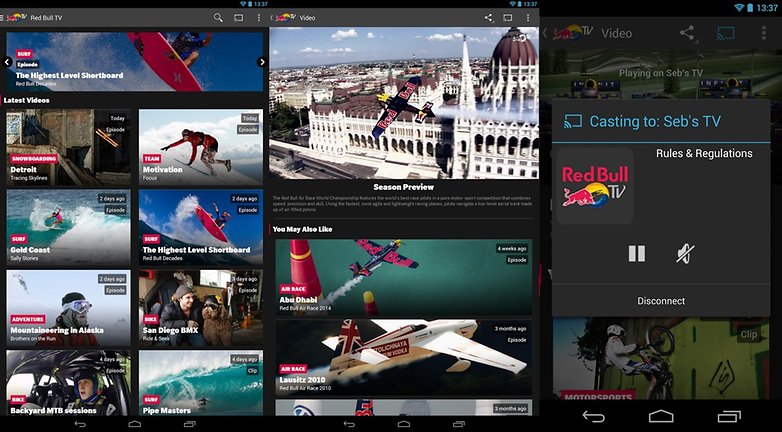Open Pipe Masters surf clip
Viewport: 782px width, 432px height.
click(x=201, y=383)
